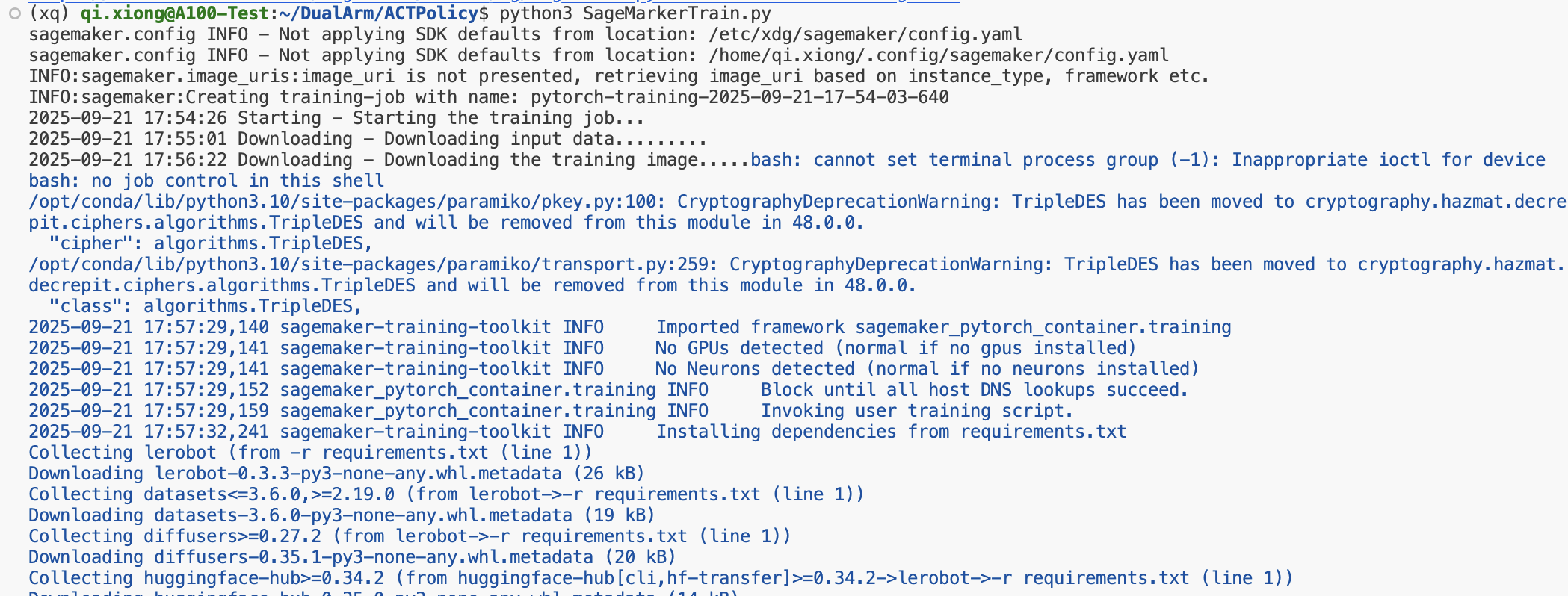
Task: Click the "Downloading input data" status text
Action: click(x=545, y=139)
